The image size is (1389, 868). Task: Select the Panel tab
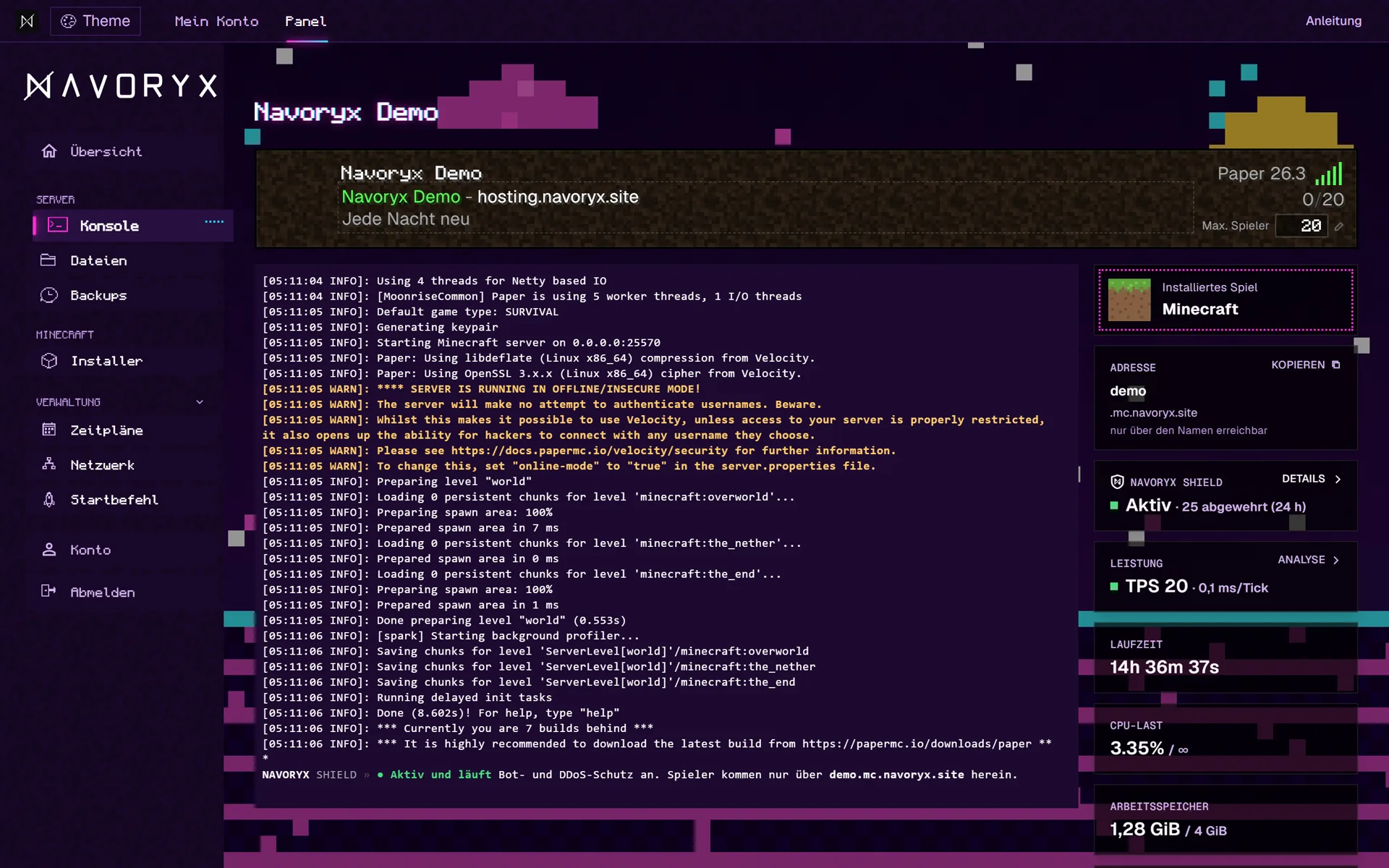click(305, 21)
